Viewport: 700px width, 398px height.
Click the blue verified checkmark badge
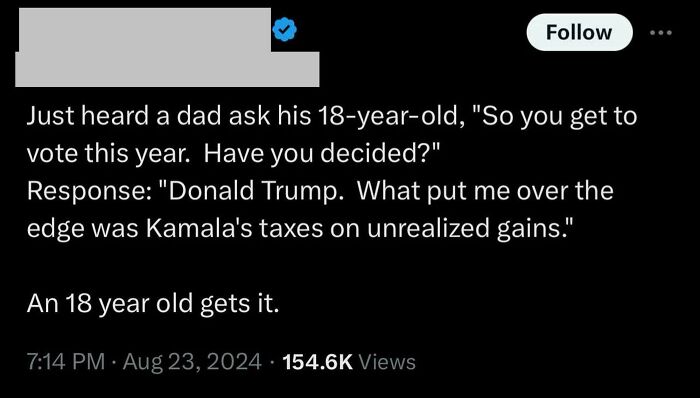(x=284, y=31)
